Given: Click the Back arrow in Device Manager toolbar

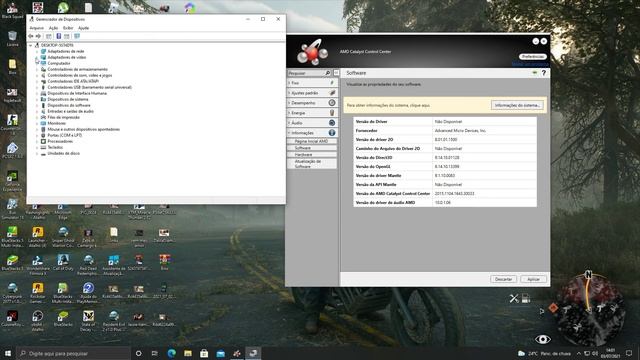Looking at the screenshot, I should click(x=31, y=36).
